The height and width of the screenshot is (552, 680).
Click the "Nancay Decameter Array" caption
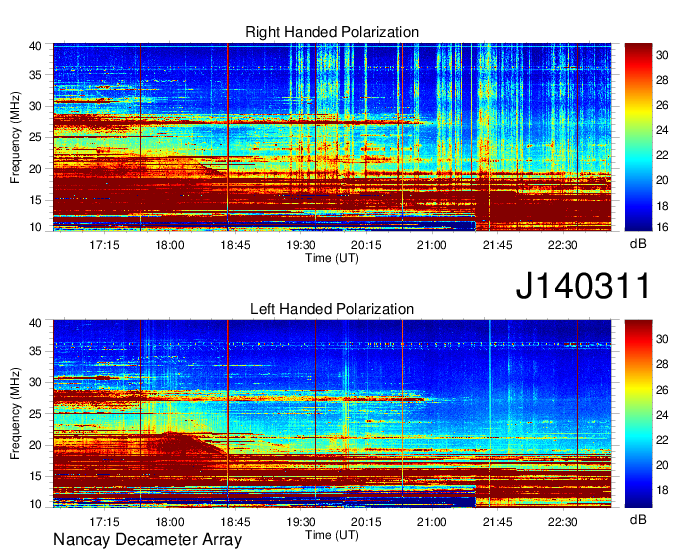pyautogui.click(x=147, y=540)
